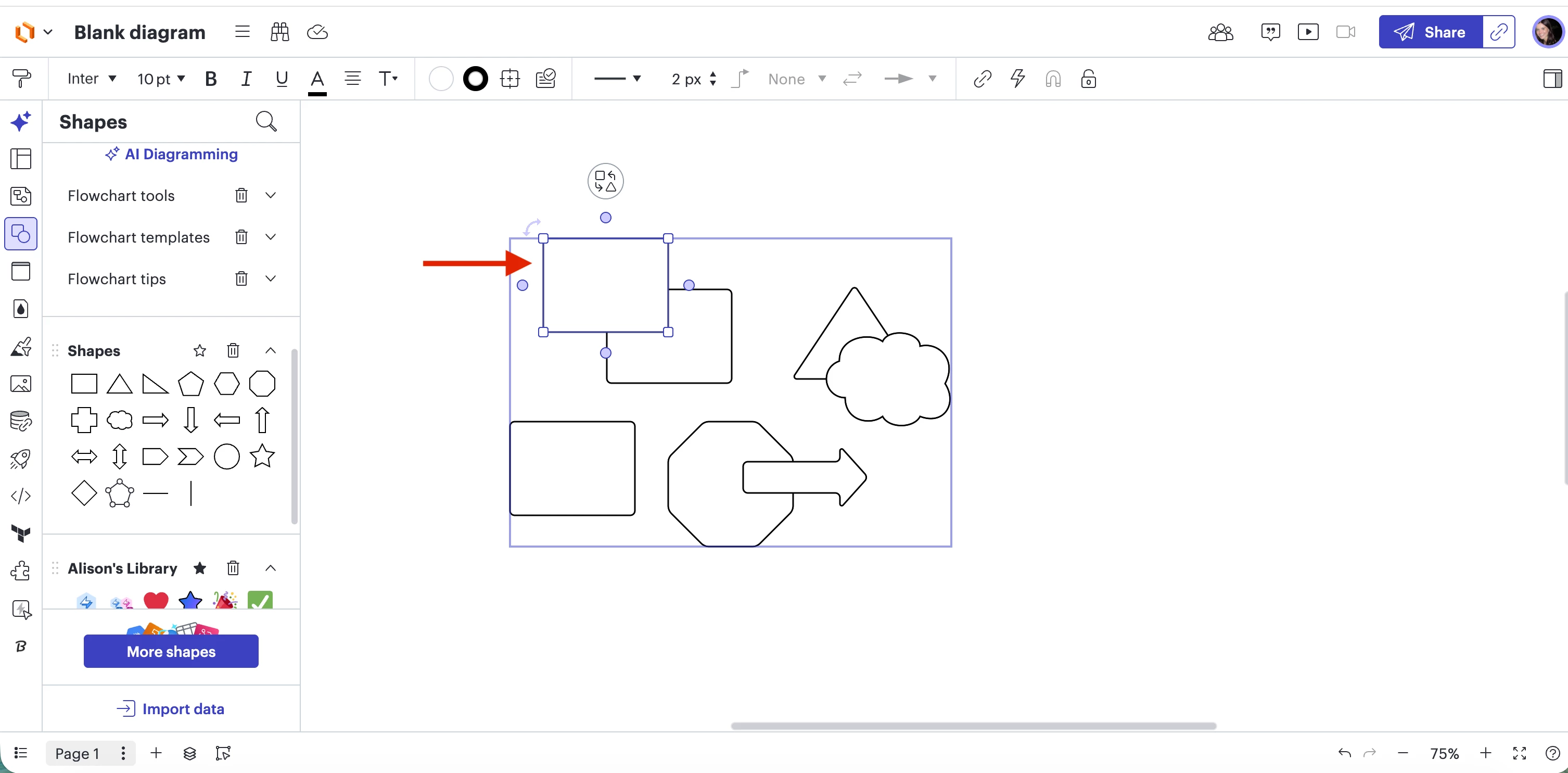1568x773 pixels.
Task: Open the layers icon in bottom bar
Action: pyautogui.click(x=189, y=754)
